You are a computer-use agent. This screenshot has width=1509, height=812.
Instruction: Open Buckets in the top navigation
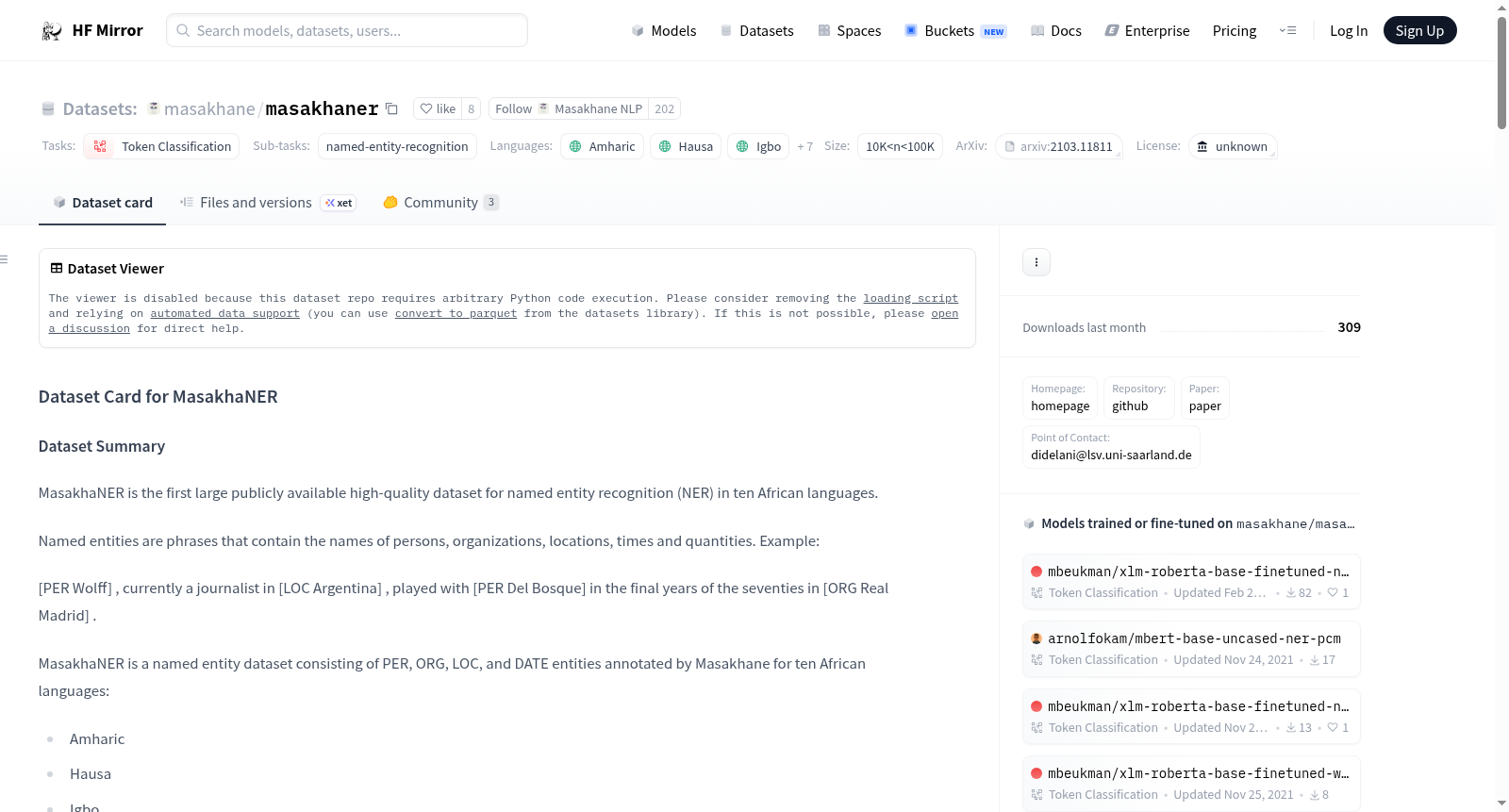tap(955, 31)
